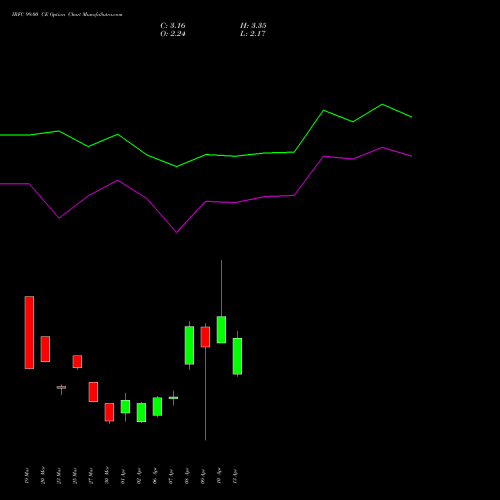Image resolution: width=500 pixels, height=500 pixels.
Task: Click the 07 Apr date label
Action: [171, 476]
